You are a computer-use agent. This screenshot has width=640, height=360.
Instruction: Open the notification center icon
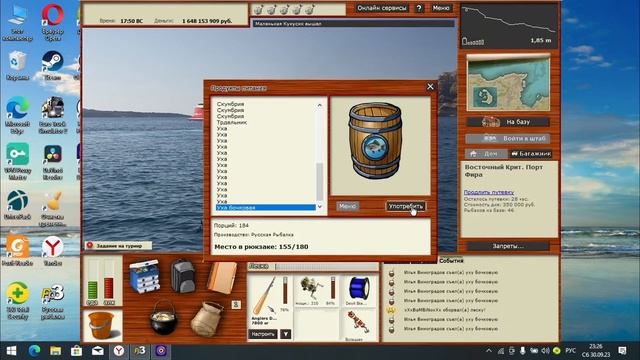622,351
